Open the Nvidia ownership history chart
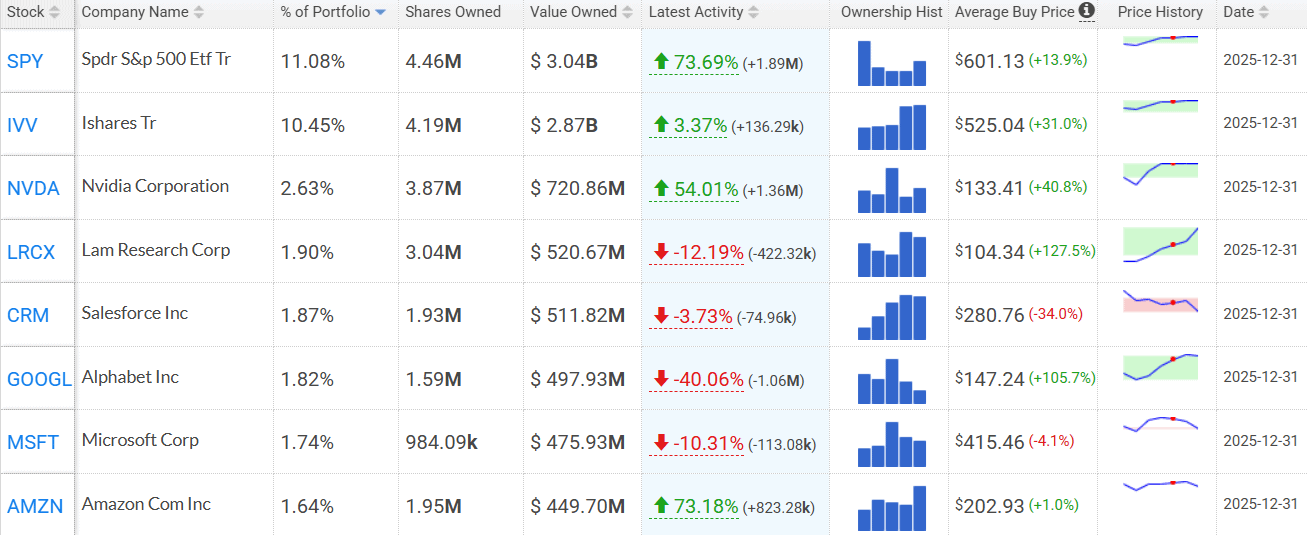Viewport: 1307px width, 535px height. [x=892, y=189]
